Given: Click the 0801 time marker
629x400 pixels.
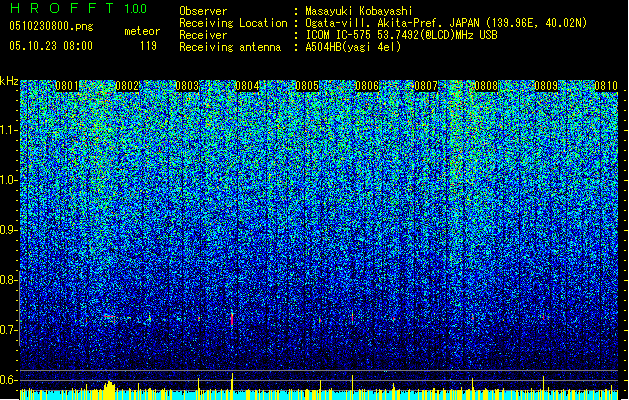Looking at the screenshot, I should point(67,86).
